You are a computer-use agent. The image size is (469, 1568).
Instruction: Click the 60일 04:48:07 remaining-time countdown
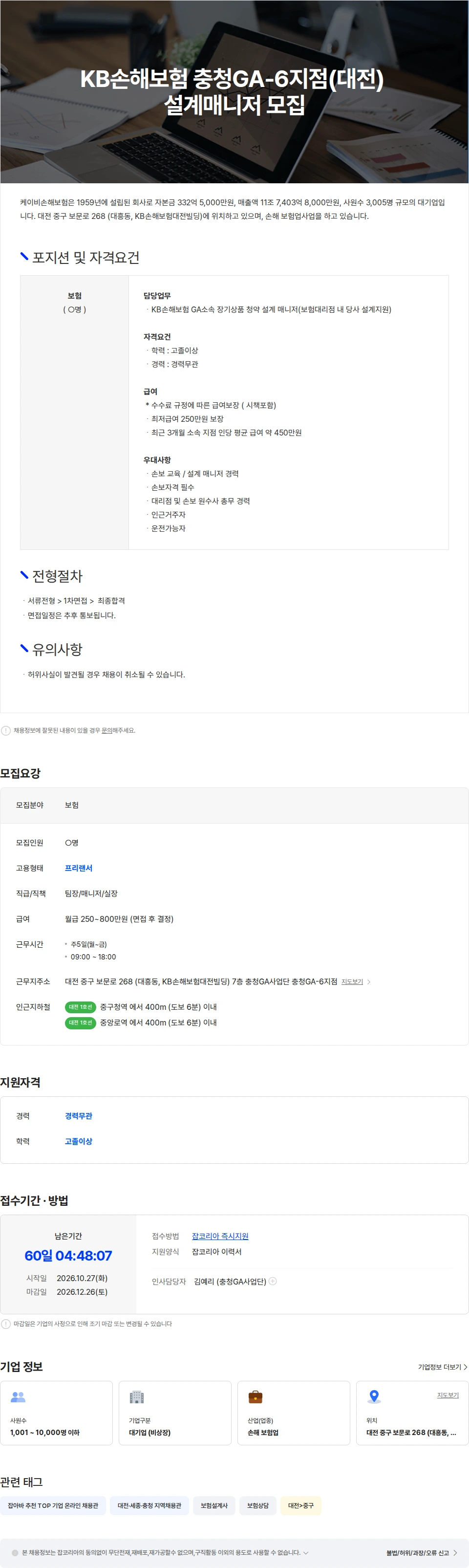point(68,1256)
